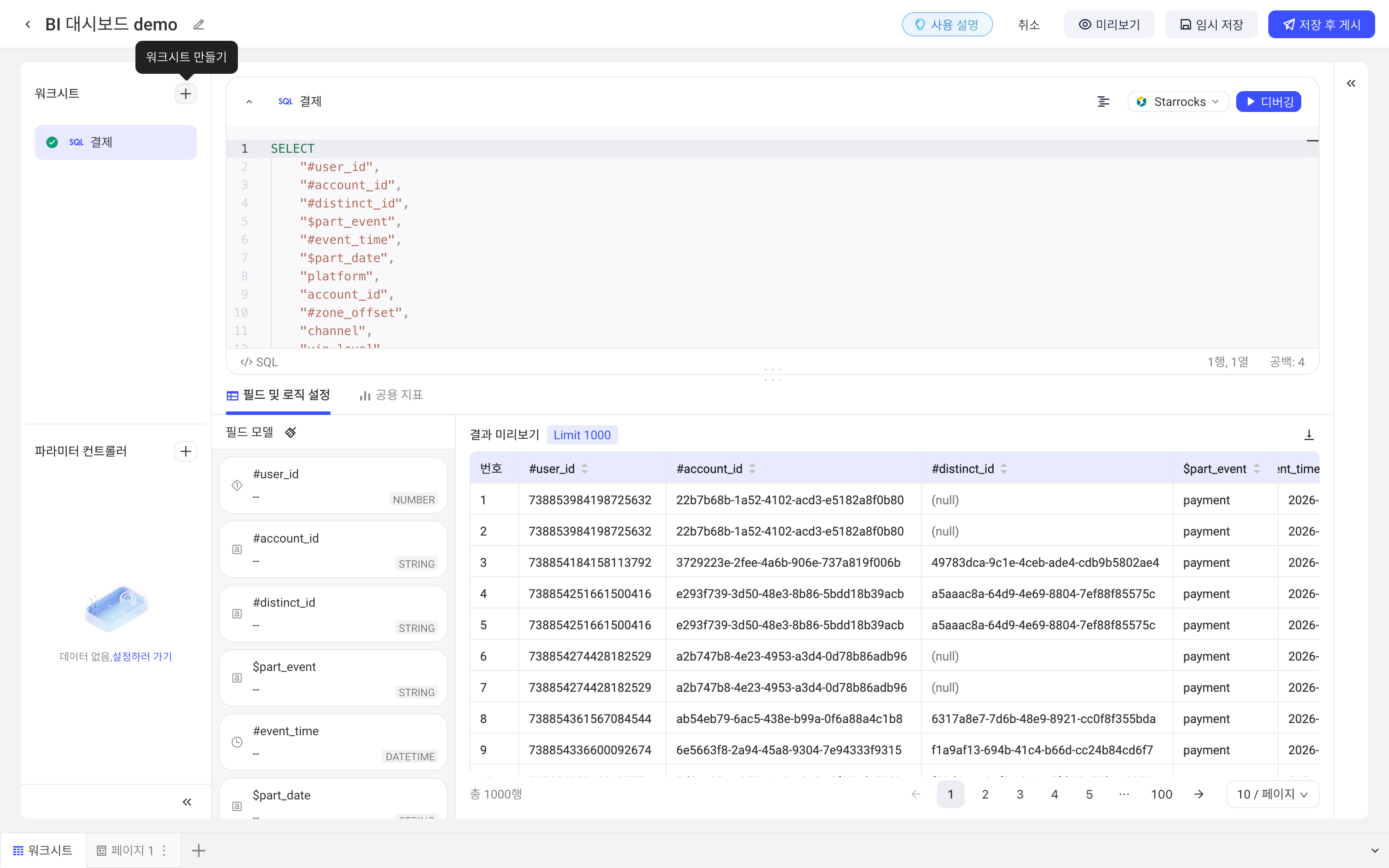This screenshot has height=868, width=1389.
Task: Edit the dashboard name with the pencil icon
Action: click(x=199, y=24)
